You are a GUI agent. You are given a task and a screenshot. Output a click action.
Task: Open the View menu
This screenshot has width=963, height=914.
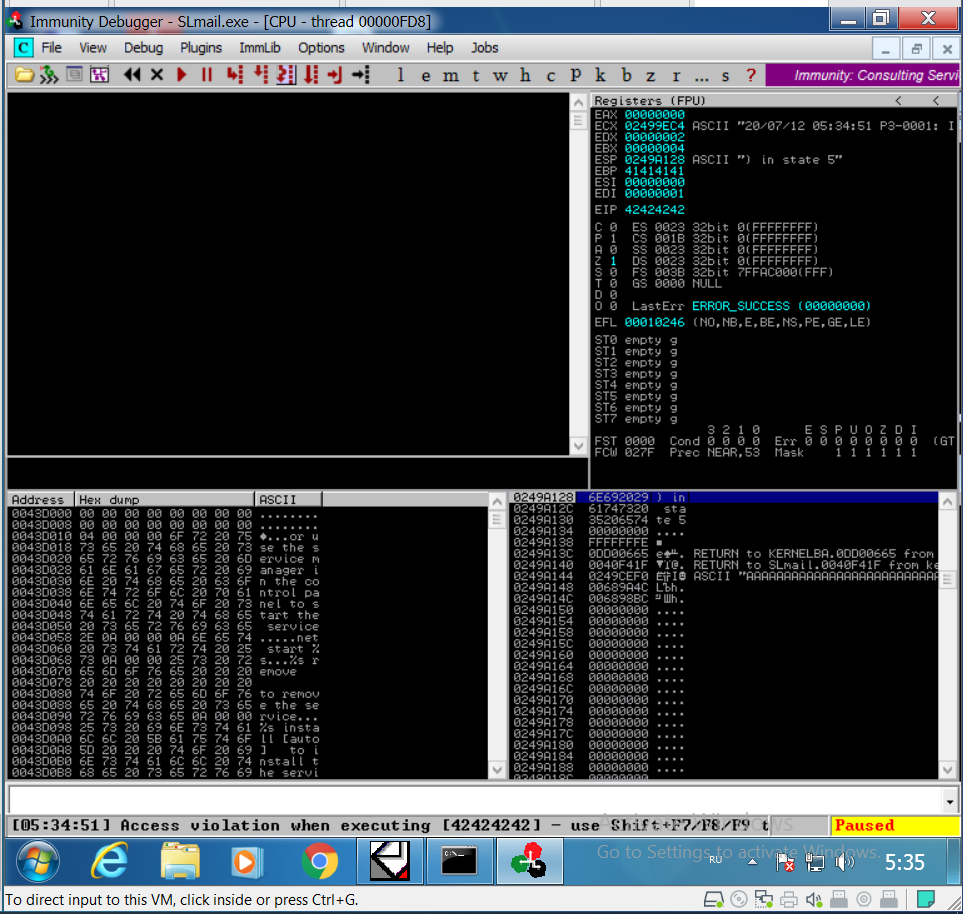93,47
